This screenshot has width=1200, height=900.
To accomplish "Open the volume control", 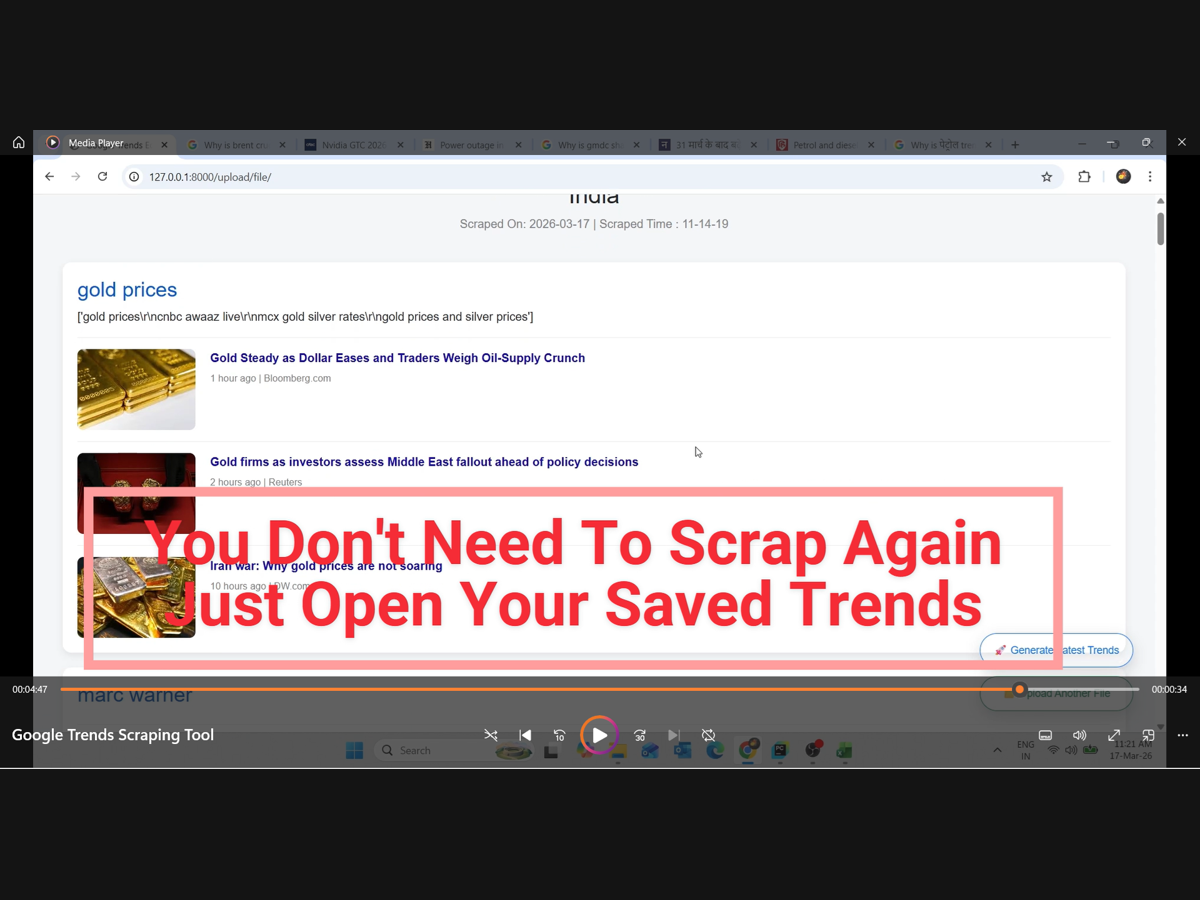I will [1079, 735].
